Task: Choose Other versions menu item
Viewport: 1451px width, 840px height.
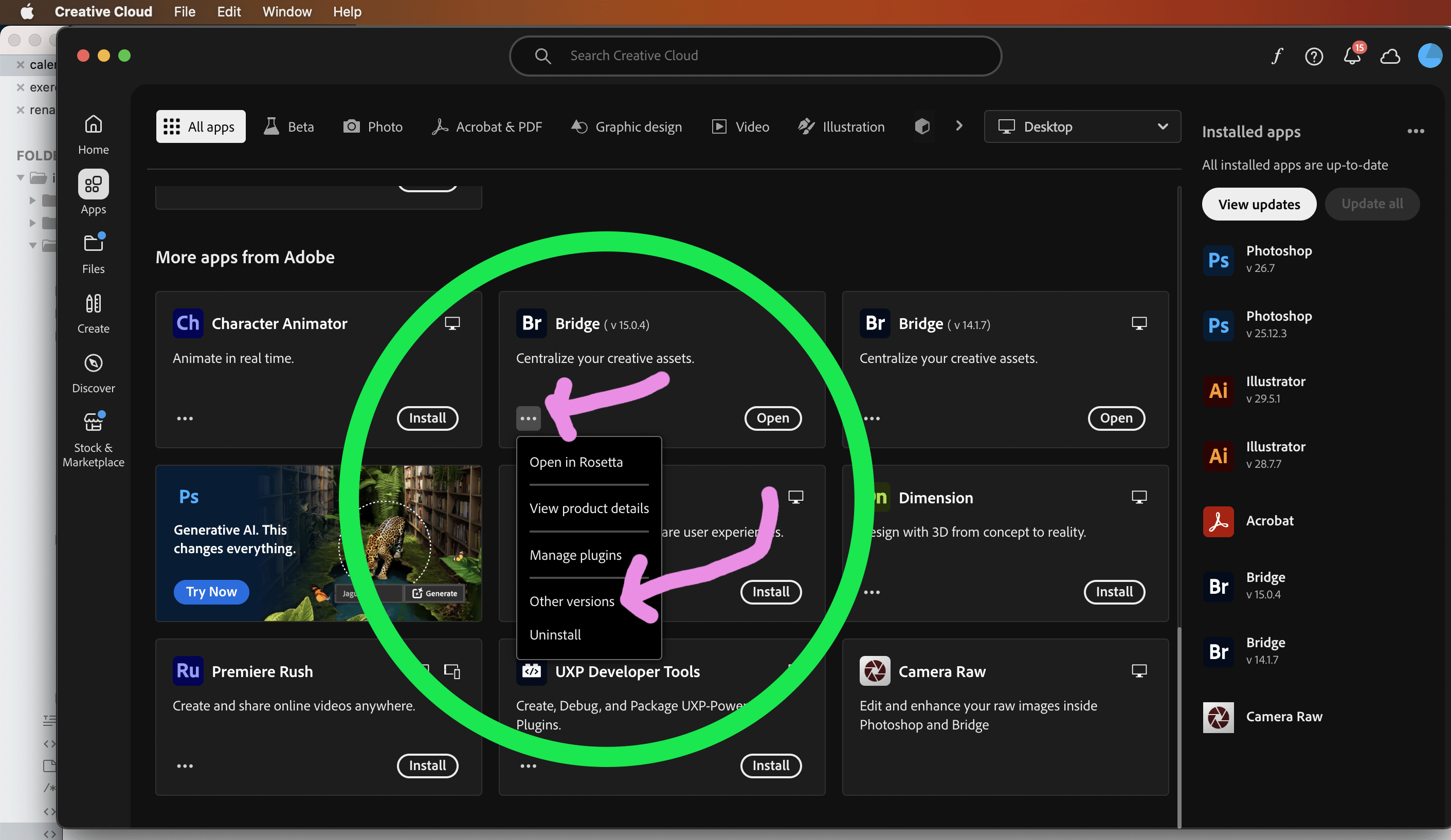Action: [571, 601]
